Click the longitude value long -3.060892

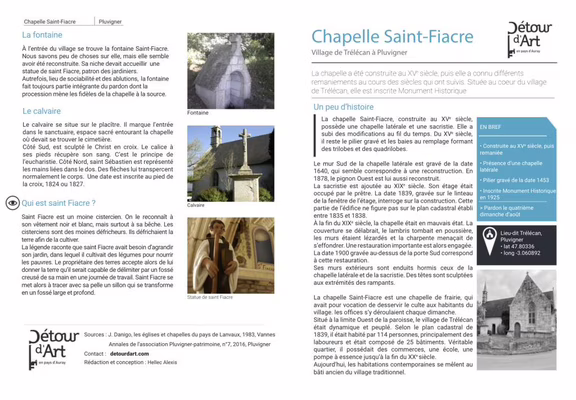[x=520, y=253]
